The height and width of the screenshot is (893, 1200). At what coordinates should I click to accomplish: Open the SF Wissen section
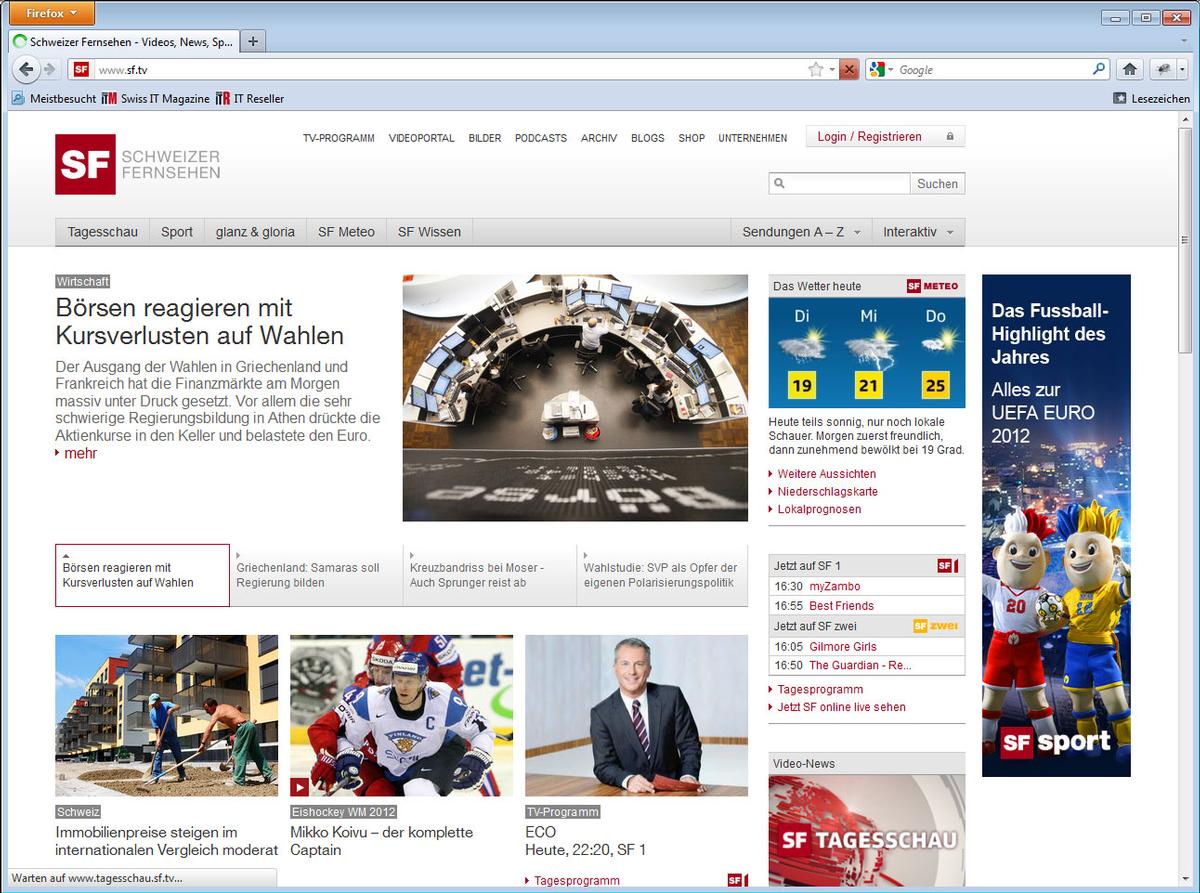tap(429, 232)
